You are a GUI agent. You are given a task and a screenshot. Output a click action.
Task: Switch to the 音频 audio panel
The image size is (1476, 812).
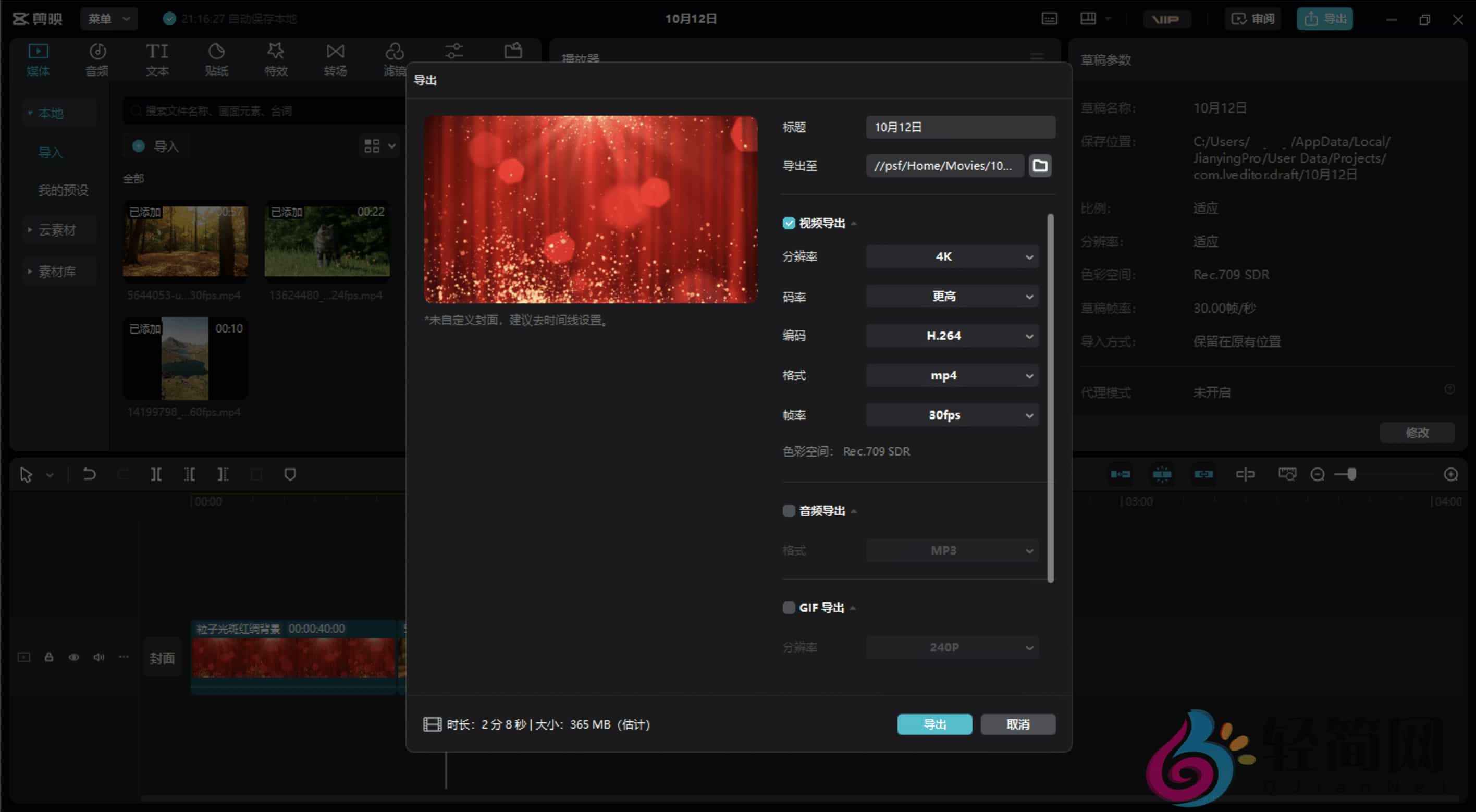(x=97, y=59)
